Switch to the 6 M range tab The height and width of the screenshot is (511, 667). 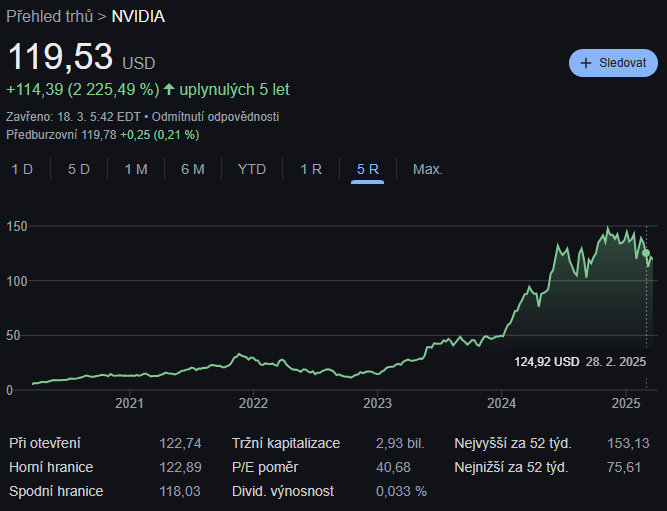[x=193, y=169]
